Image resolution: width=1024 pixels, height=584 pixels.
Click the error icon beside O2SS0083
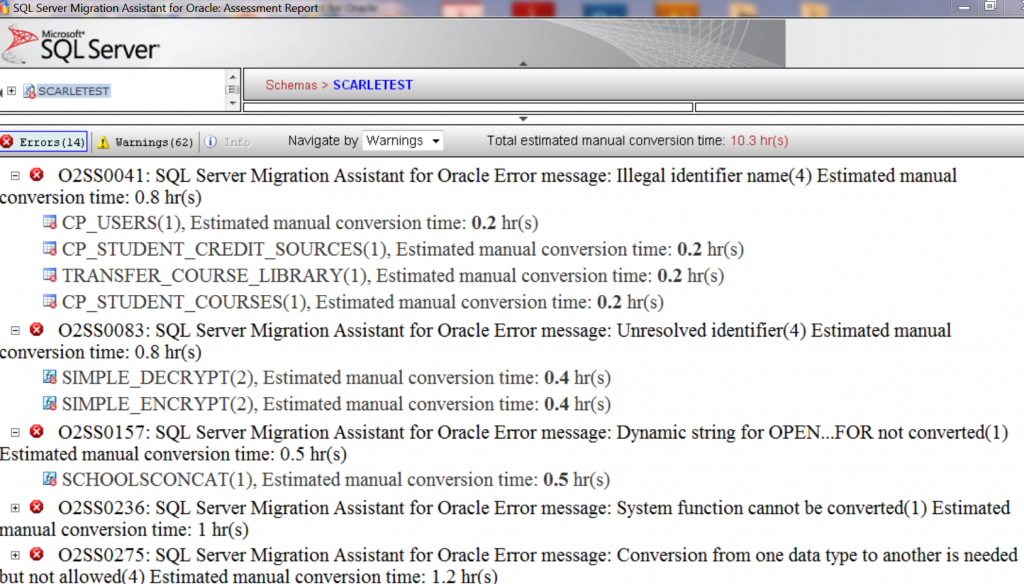click(x=37, y=330)
